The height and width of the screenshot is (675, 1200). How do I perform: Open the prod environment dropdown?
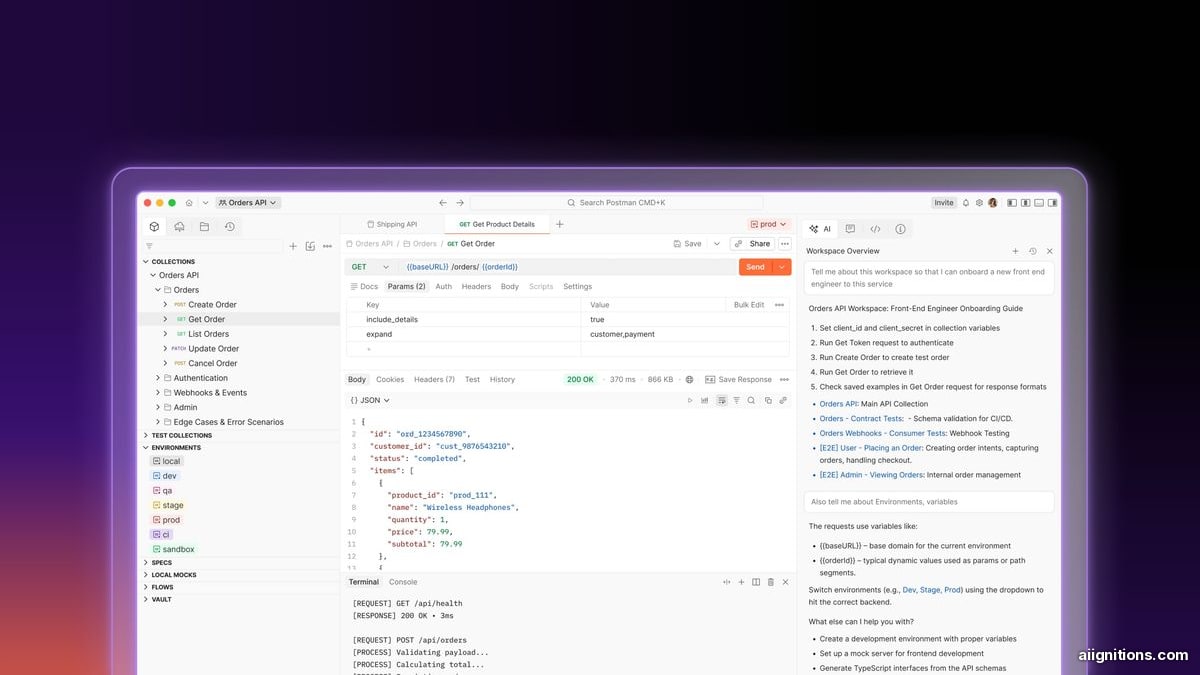[x=769, y=224]
